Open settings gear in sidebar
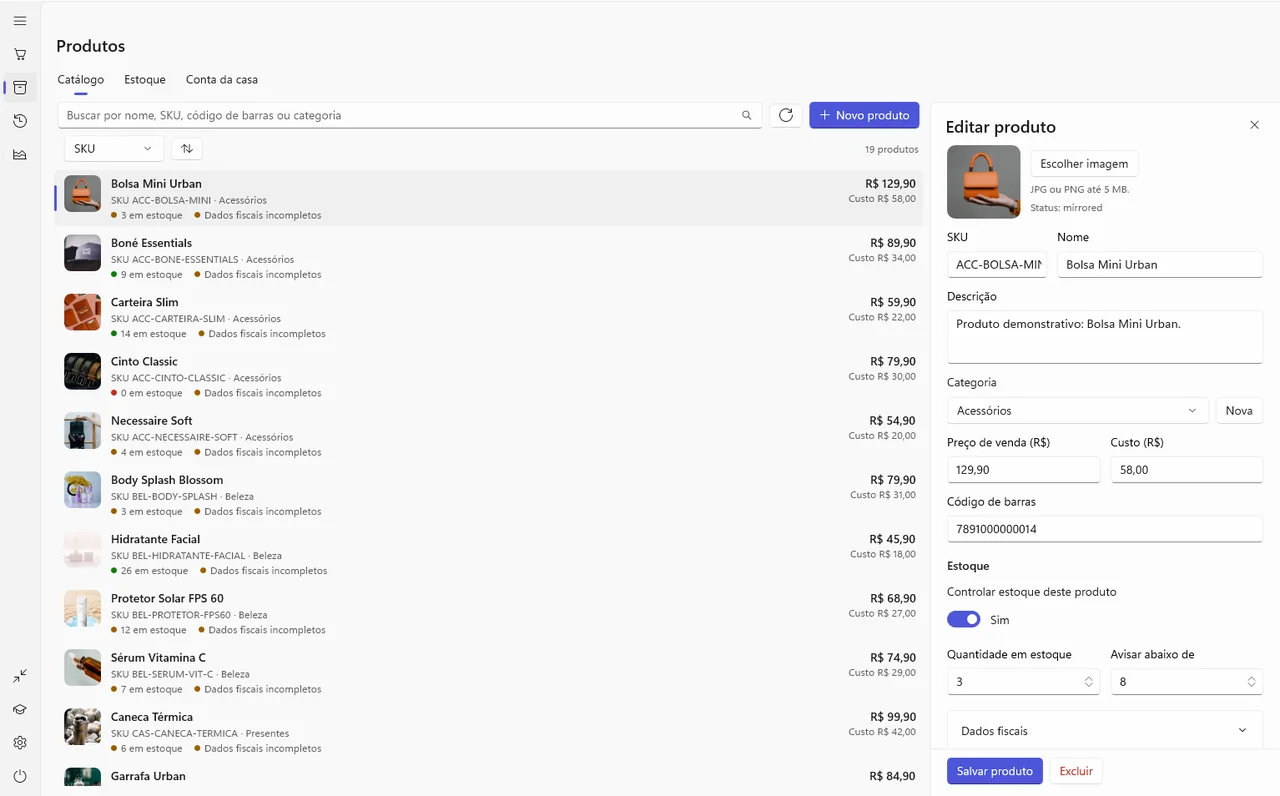Viewport: 1280px width, 796px height. coord(20,743)
